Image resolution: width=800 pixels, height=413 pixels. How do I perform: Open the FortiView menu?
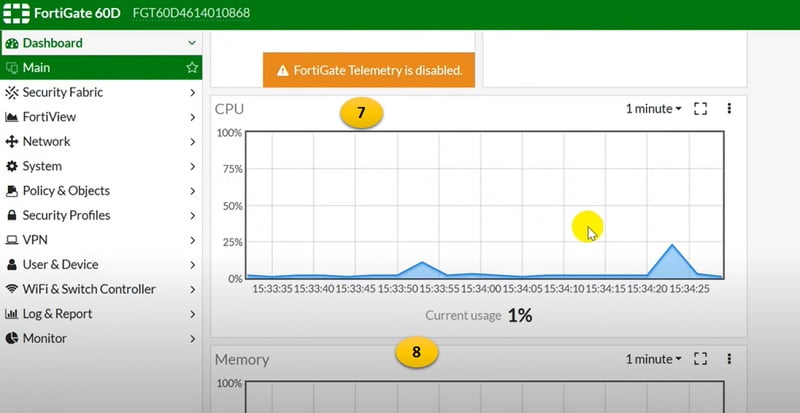(101, 117)
